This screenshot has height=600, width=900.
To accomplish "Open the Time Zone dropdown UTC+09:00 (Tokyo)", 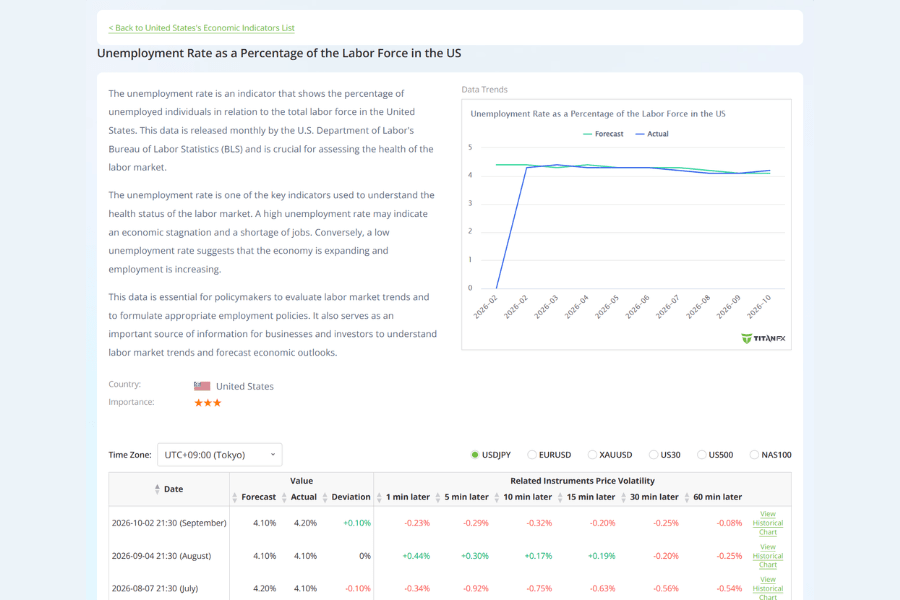I will coord(219,455).
